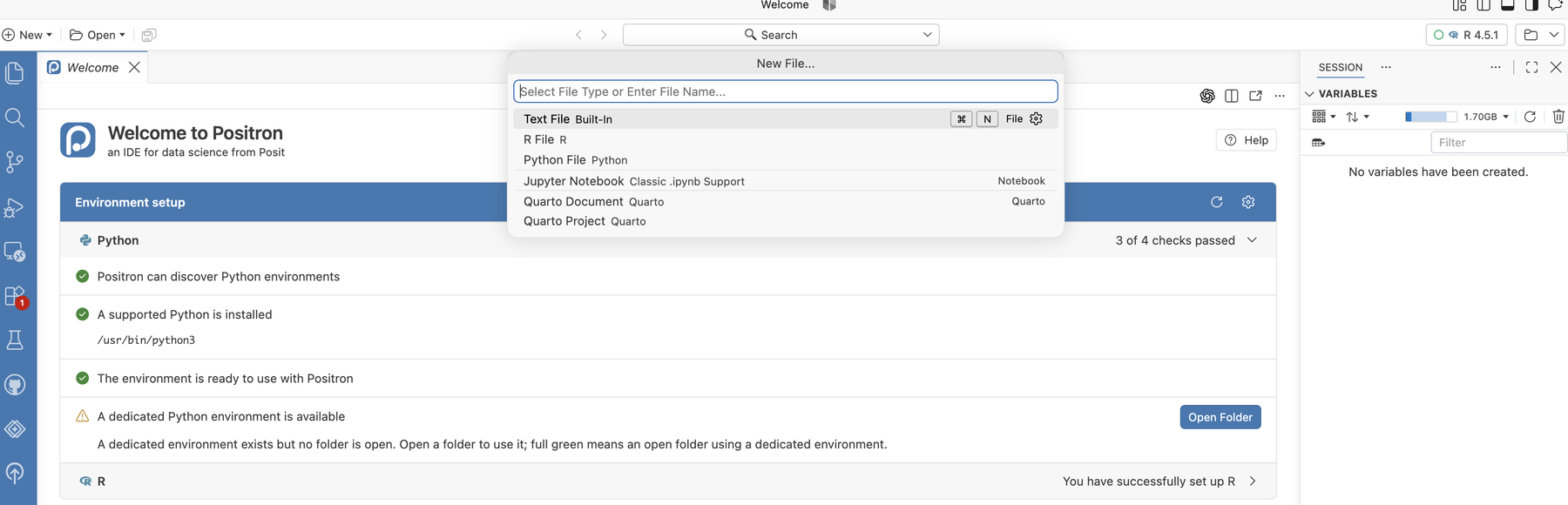This screenshot has width=1568, height=505.
Task: Click the /usr/bin/python3 path text
Action: [146, 340]
